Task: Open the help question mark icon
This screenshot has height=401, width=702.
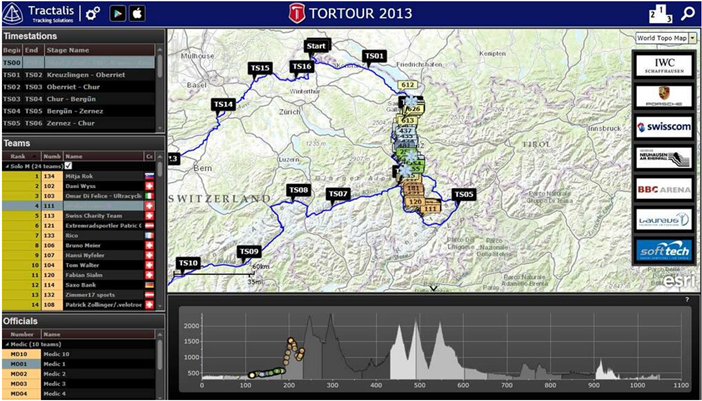Action: click(x=687, y=300)
